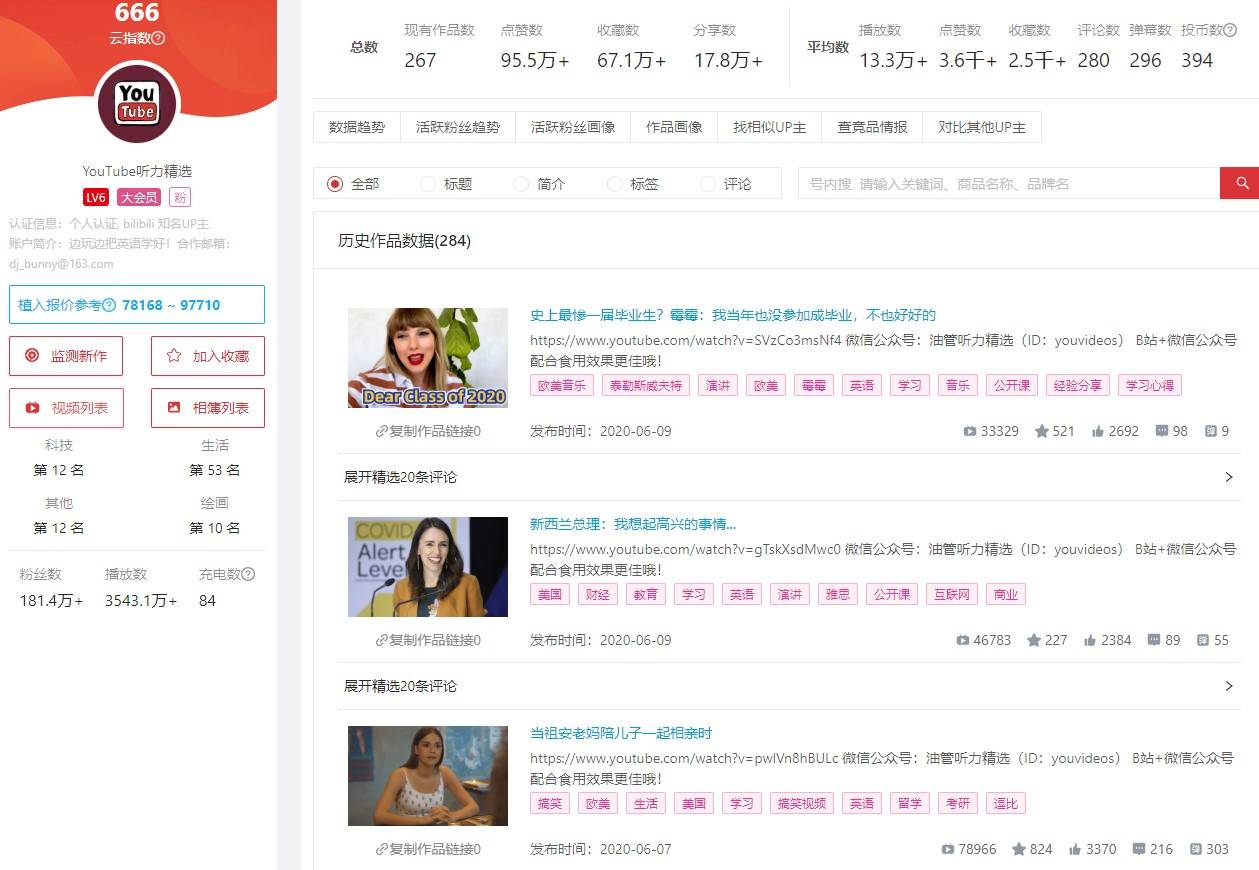1259x870 pixels.
Task: Click the help icon beside 充电数
Action: pyautogui.click(x=248, y=574)
